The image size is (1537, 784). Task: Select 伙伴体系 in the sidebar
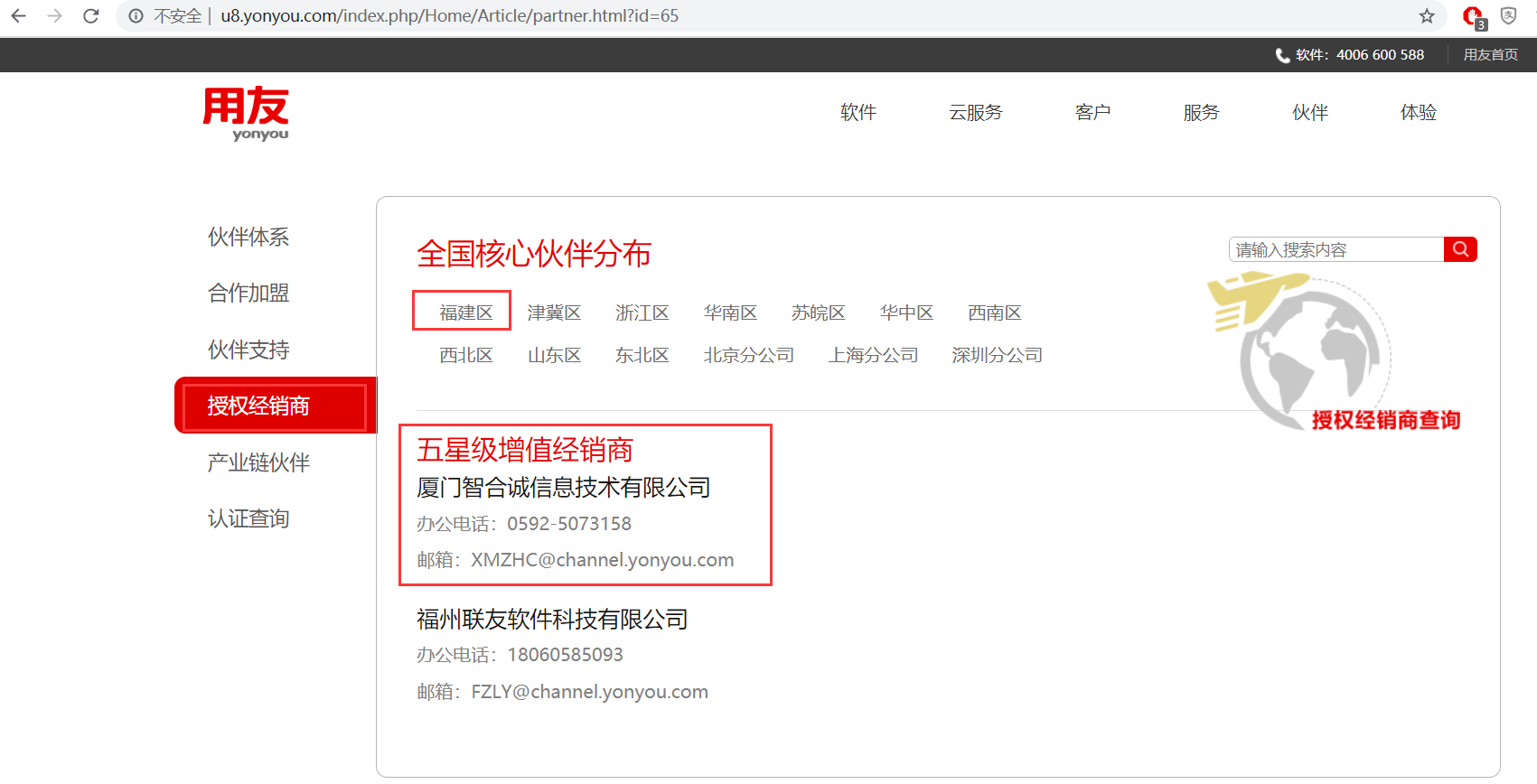coord(248,237)
